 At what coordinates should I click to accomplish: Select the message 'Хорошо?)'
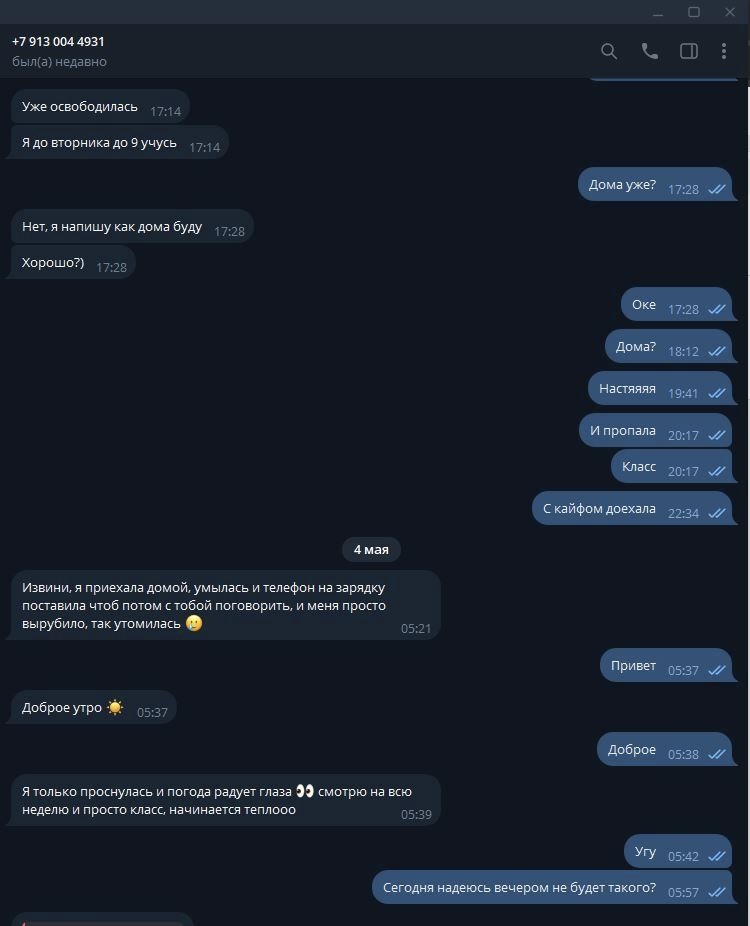(x=73, y=262)
